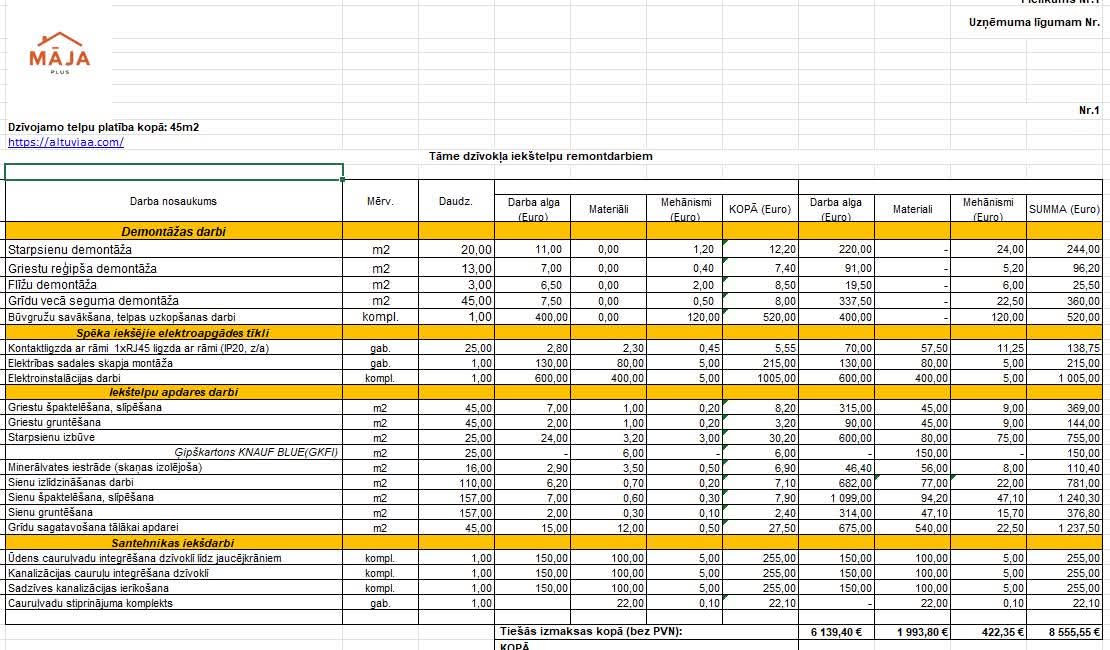The height and width of the screenshot is (650, 1110).
Task: Select the total cell 8 555,55 €
Action: 1064,632
